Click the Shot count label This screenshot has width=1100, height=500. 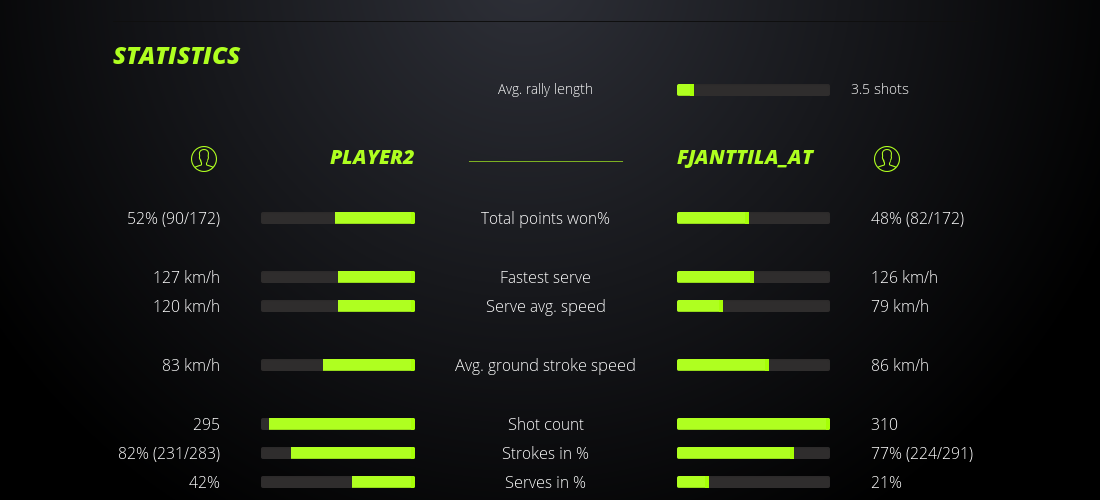(x=545, y=424)
